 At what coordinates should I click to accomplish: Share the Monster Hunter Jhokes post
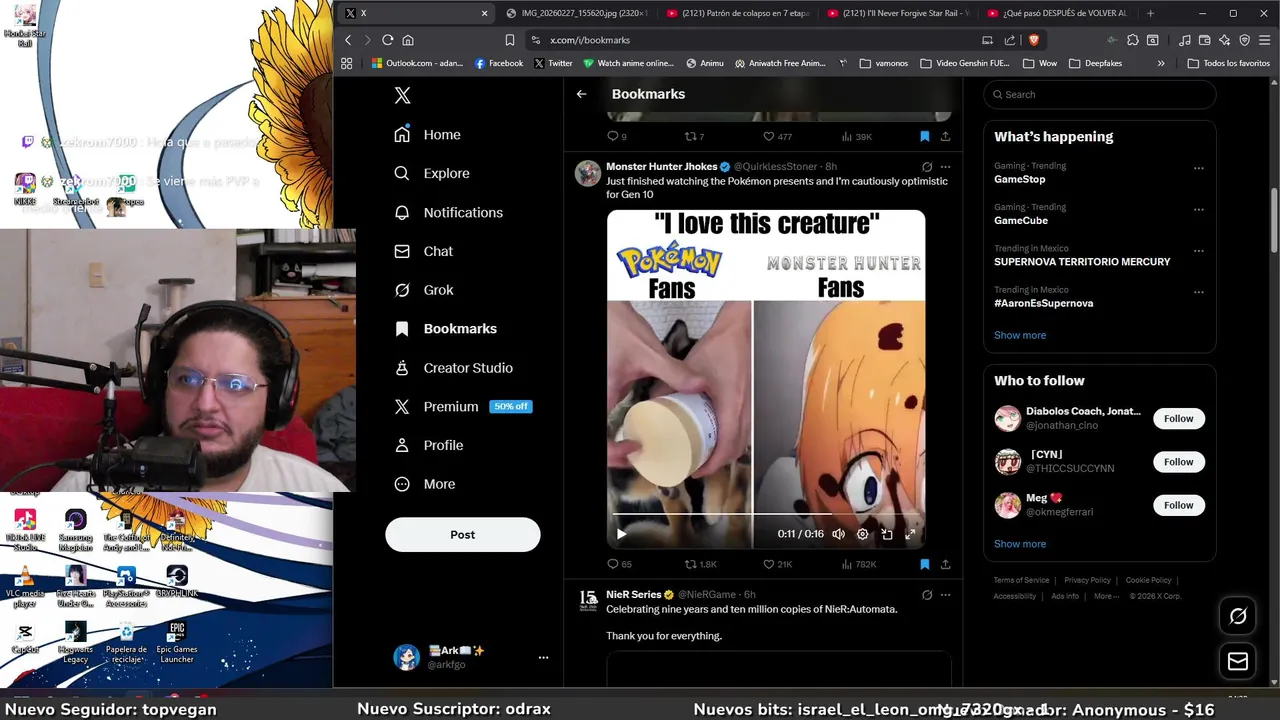coord(945,564)
